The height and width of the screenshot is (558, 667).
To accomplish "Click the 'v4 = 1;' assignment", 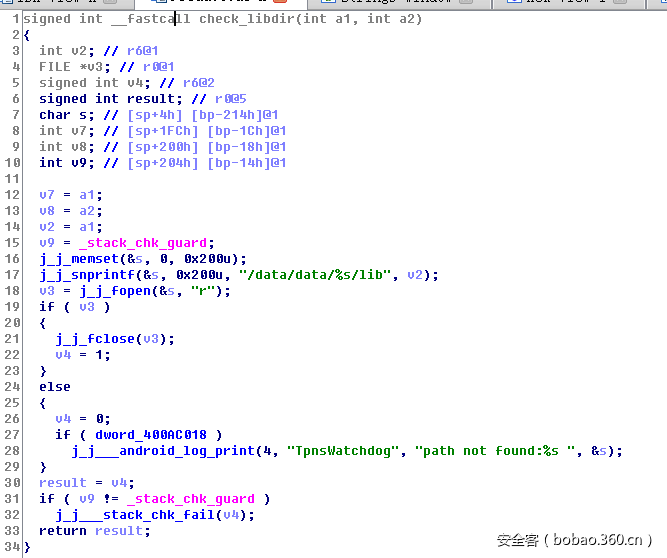I will click(83, 355).
